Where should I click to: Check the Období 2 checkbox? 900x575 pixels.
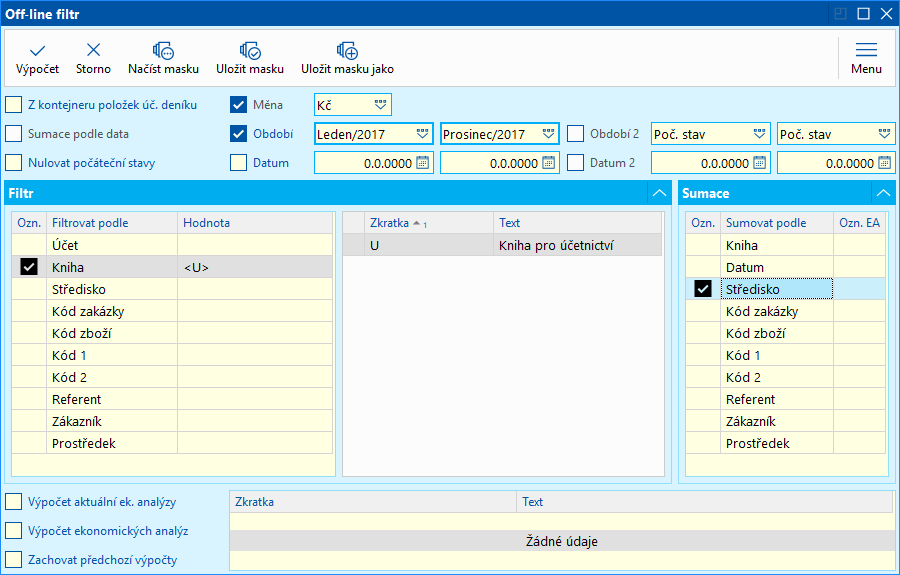pyautogui.click(x=575, y=134)
